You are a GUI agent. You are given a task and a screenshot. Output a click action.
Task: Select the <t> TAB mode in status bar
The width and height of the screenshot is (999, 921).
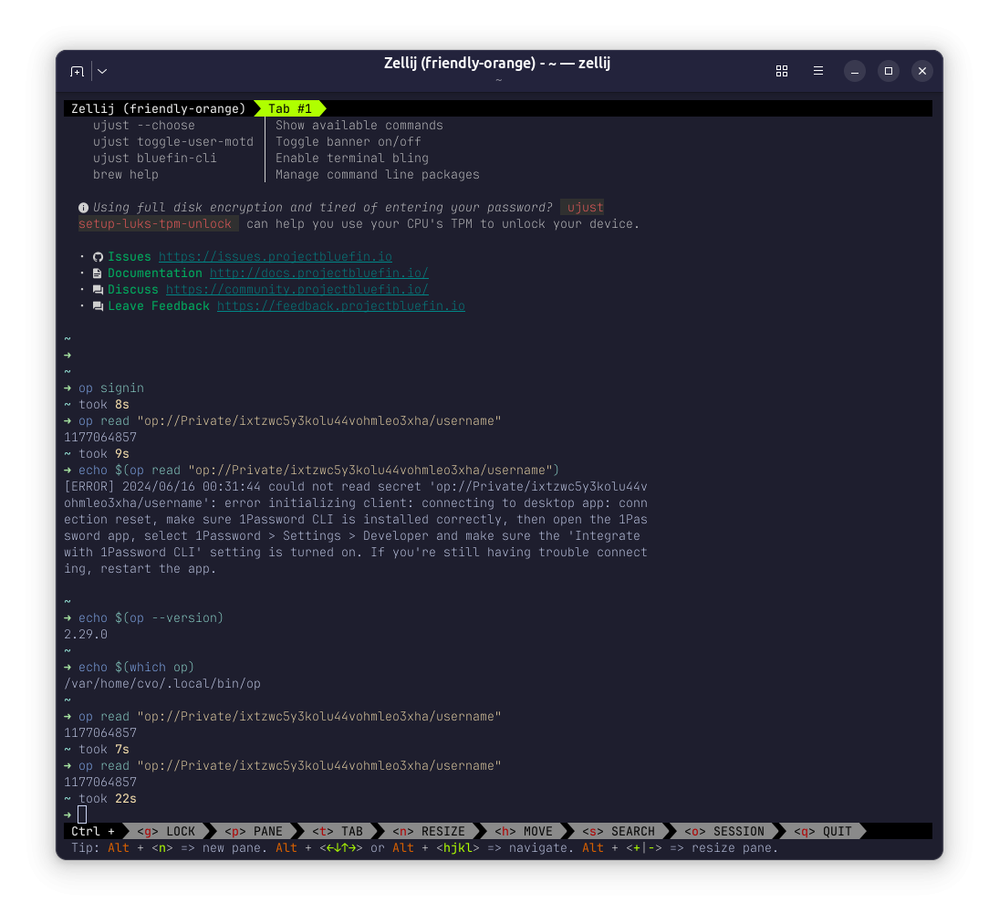(338, 831)
